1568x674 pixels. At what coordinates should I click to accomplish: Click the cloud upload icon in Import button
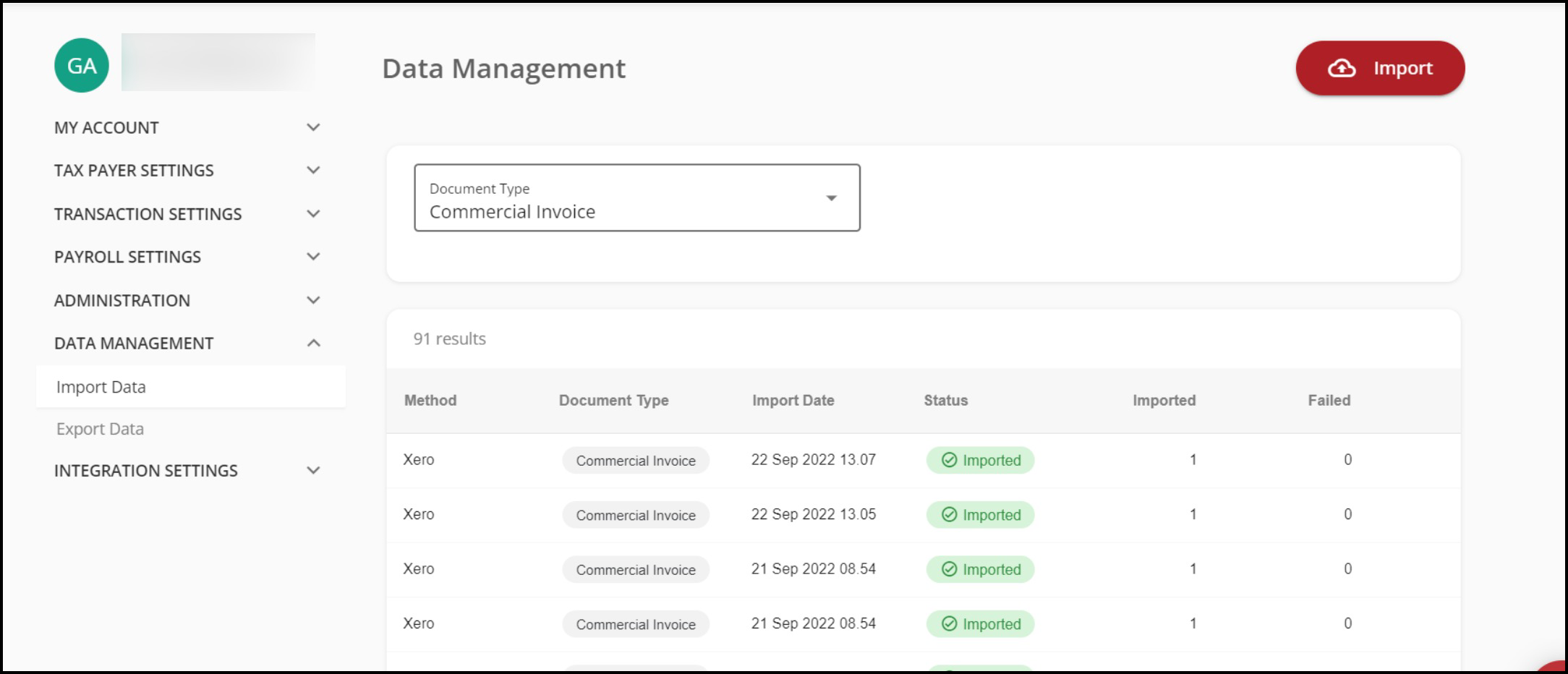(1342, 68)
